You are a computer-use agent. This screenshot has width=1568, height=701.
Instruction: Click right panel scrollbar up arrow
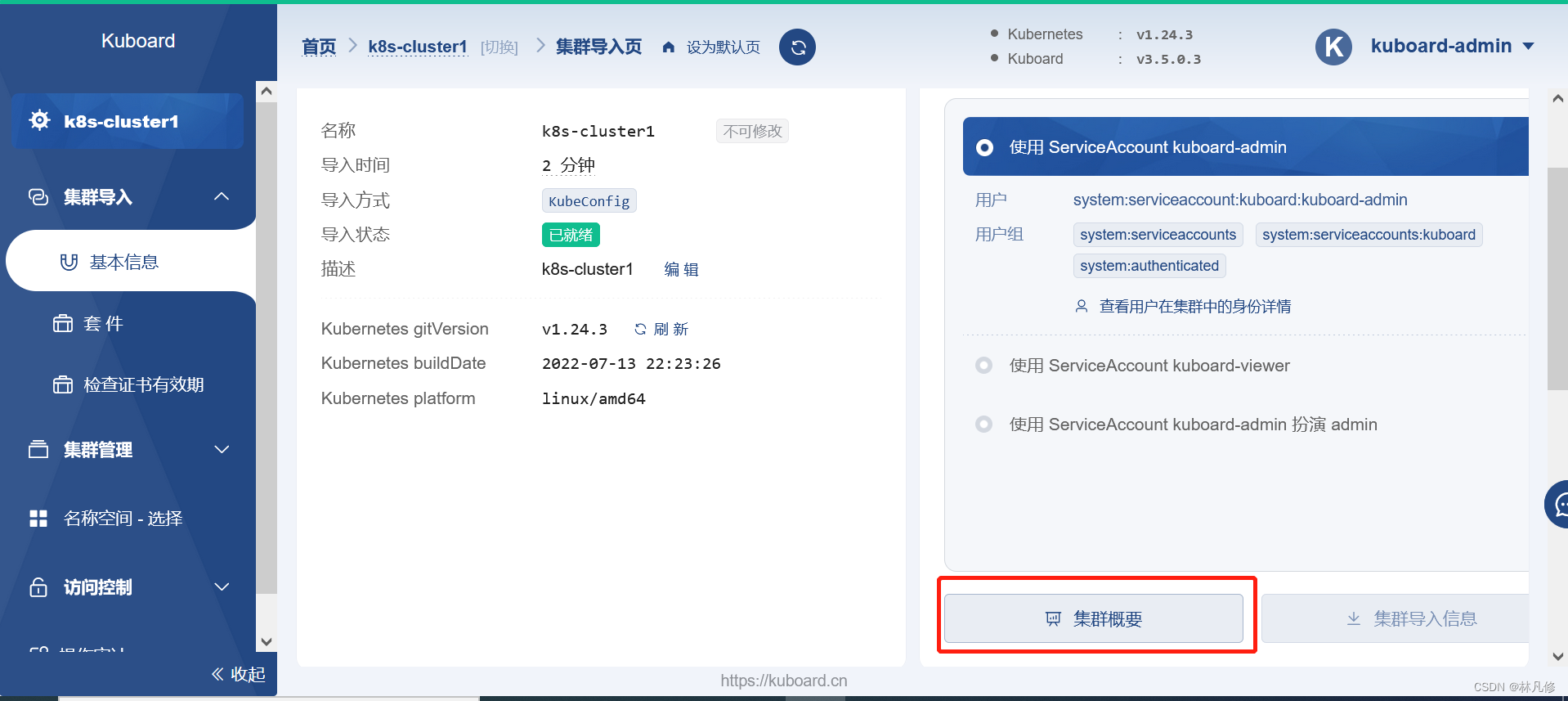1557,98
